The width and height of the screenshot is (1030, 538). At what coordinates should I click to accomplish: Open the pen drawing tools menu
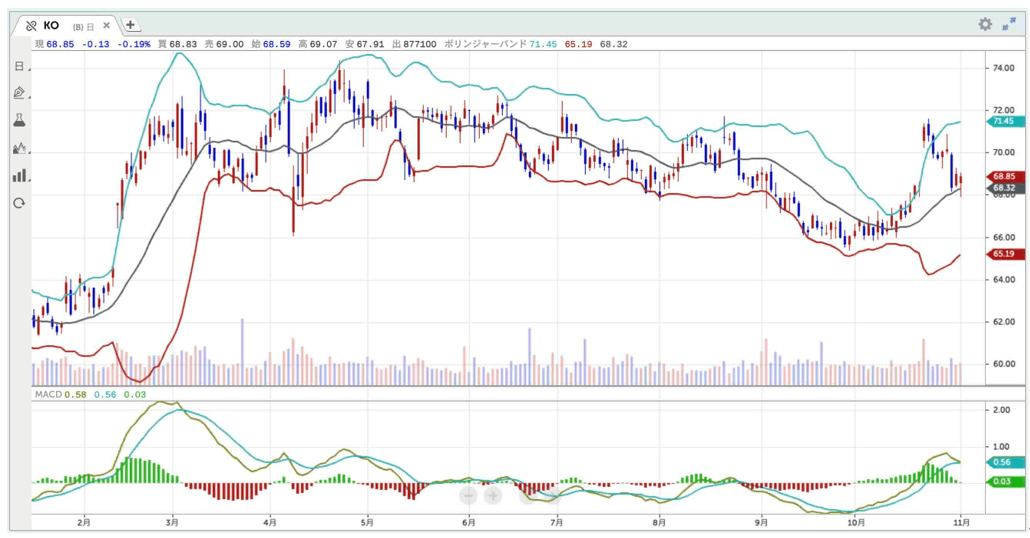tap(19, 93)
